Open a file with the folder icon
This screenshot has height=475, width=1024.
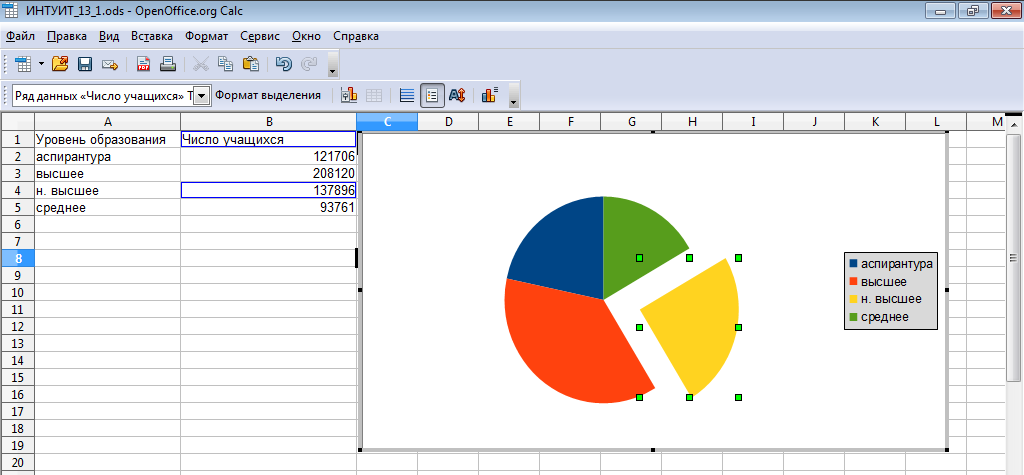click(x=60, y=64)
